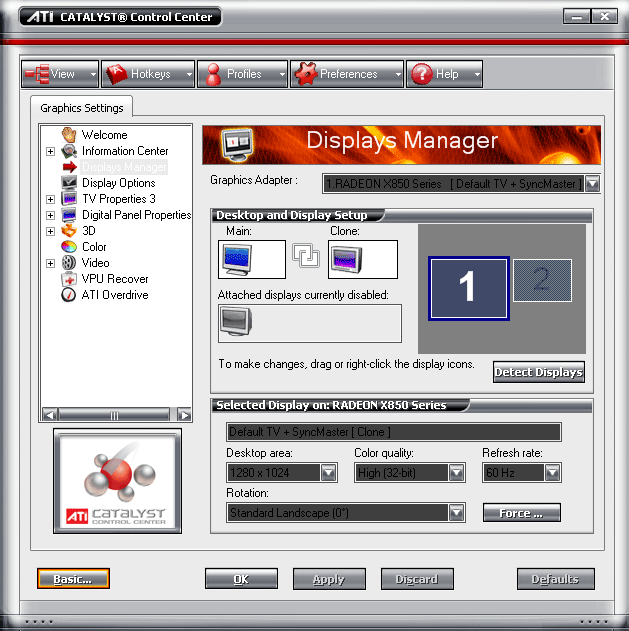Select the disabled attached display icon
The width and height of the screenshot is (629, 631).
pyautogui.click(x=236, y=322)
